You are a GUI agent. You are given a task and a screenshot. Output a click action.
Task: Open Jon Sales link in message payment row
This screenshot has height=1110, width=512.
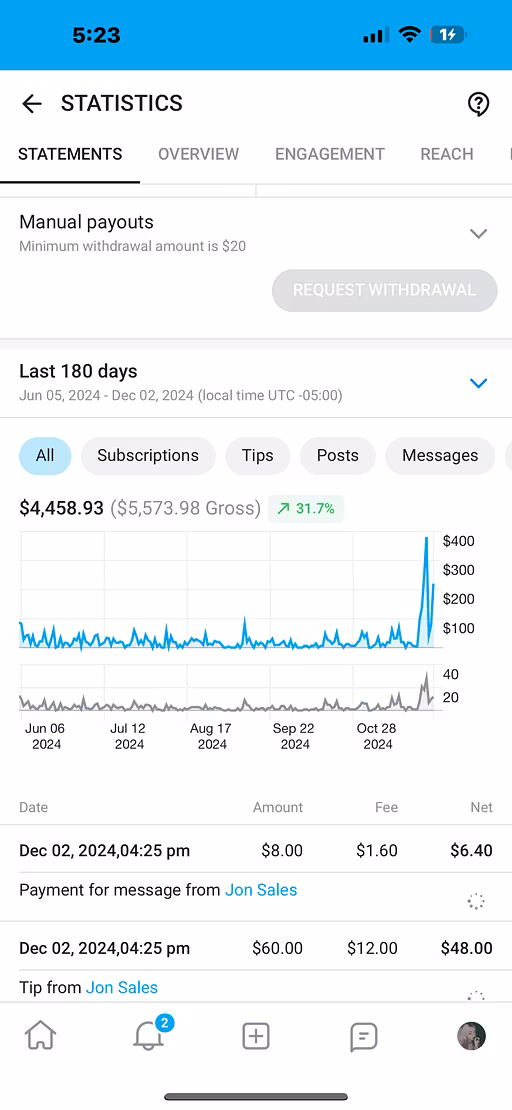tap(261, 890)
